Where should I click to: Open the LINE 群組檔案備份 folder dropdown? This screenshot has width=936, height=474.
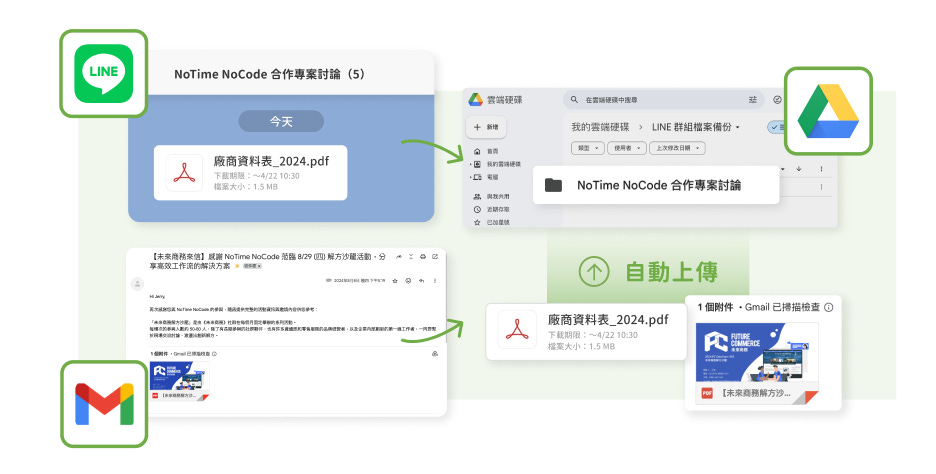point(738,128)
